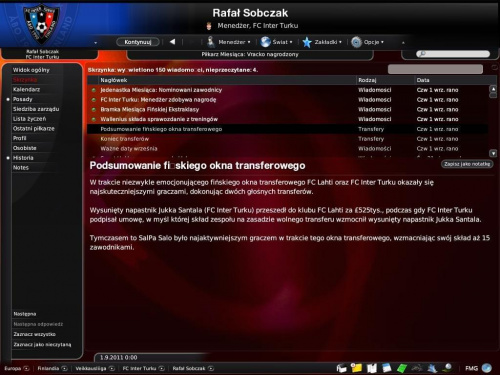This screenshot has height=375, width=500.
Task: Click the FMG globe icon
Action: point(487,368)
